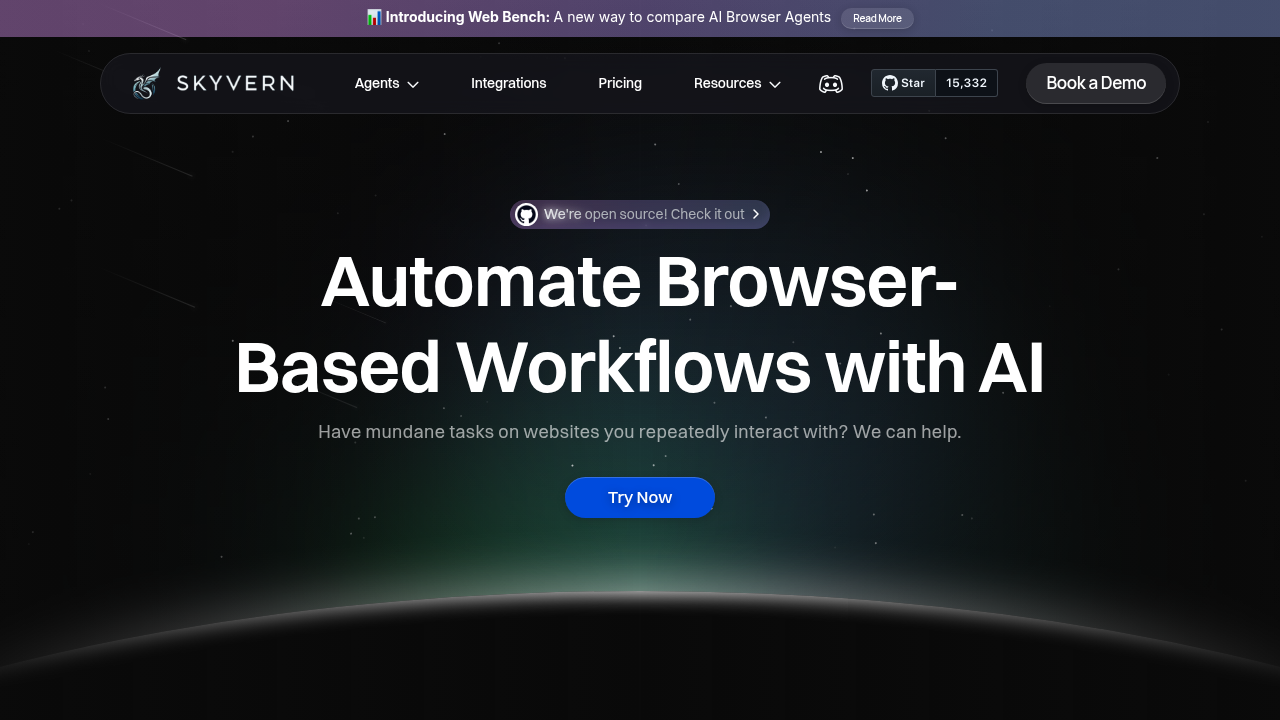Open the Discord community icon
Screen dimensions: 1280x720
click(830, 83)
